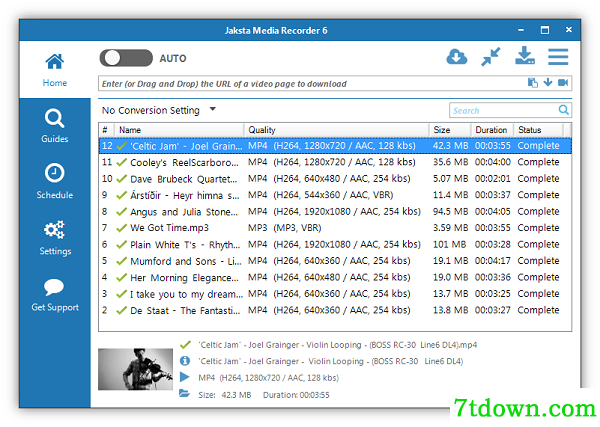The height and width of the screenshot is (427, 600).
Task: Open Get Support
Action: [55, 295]
